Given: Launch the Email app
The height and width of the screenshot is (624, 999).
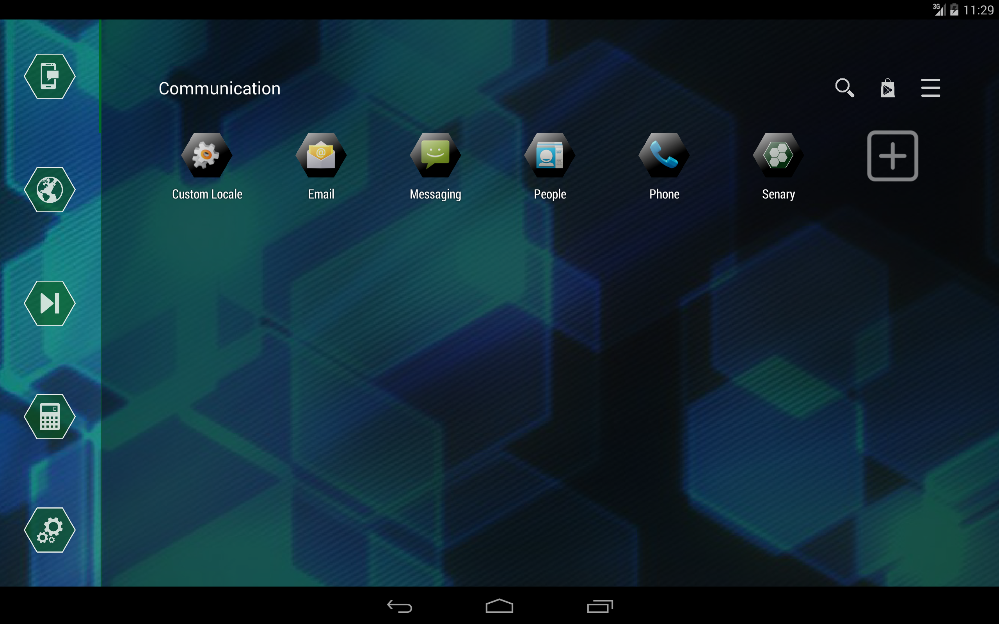Looking at the screenshot, I should click(x=321, y=155).
